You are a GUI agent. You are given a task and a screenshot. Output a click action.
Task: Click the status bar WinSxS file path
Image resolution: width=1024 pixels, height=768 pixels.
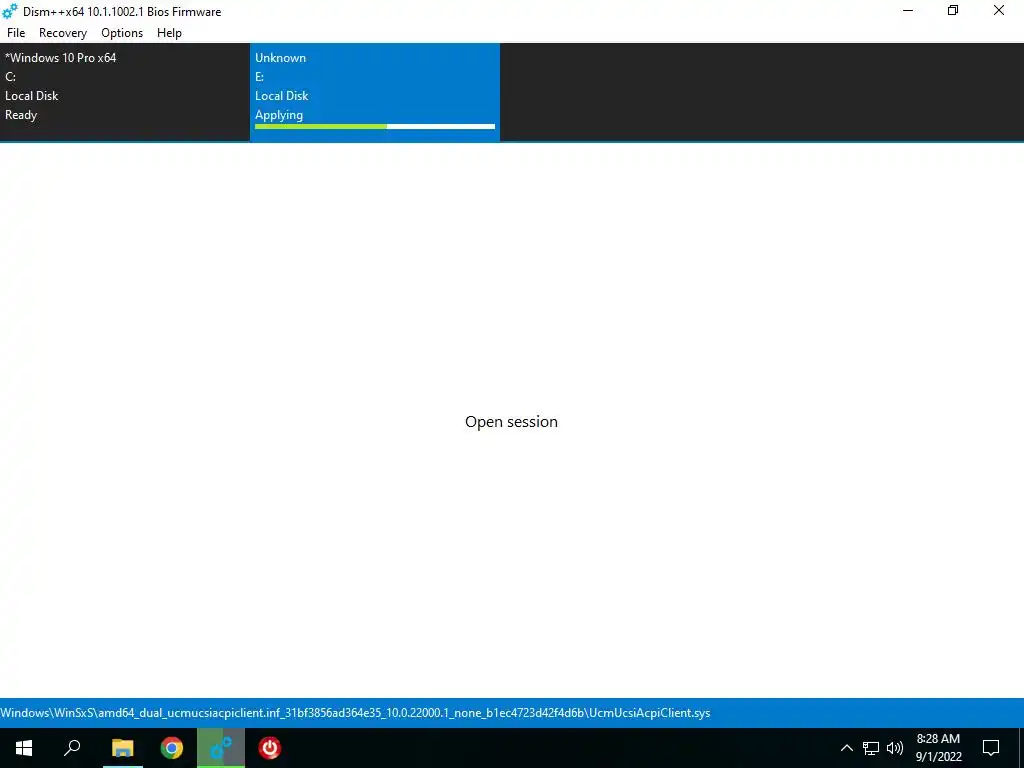click(x=355, y=712)
